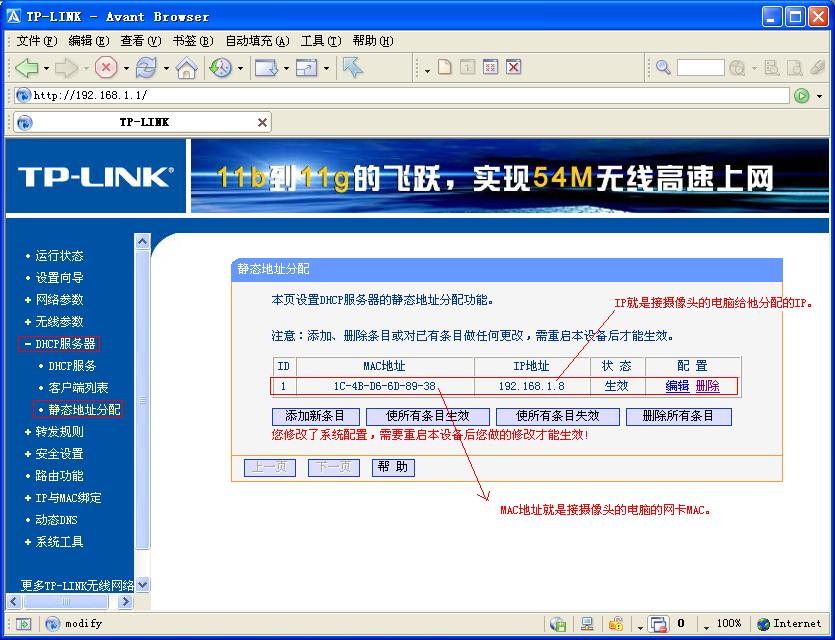
Task: Open the 编辑(E) menu
Action: [89, 41]
